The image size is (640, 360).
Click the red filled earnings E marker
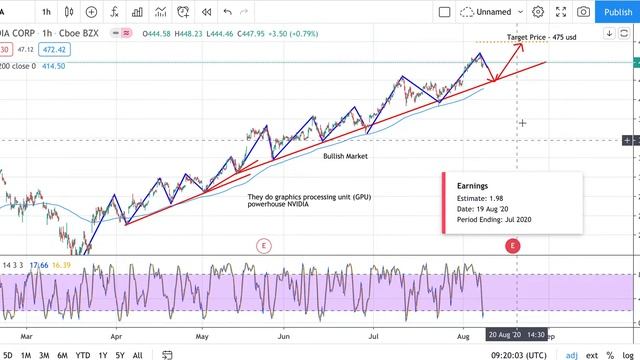(513, 246)
